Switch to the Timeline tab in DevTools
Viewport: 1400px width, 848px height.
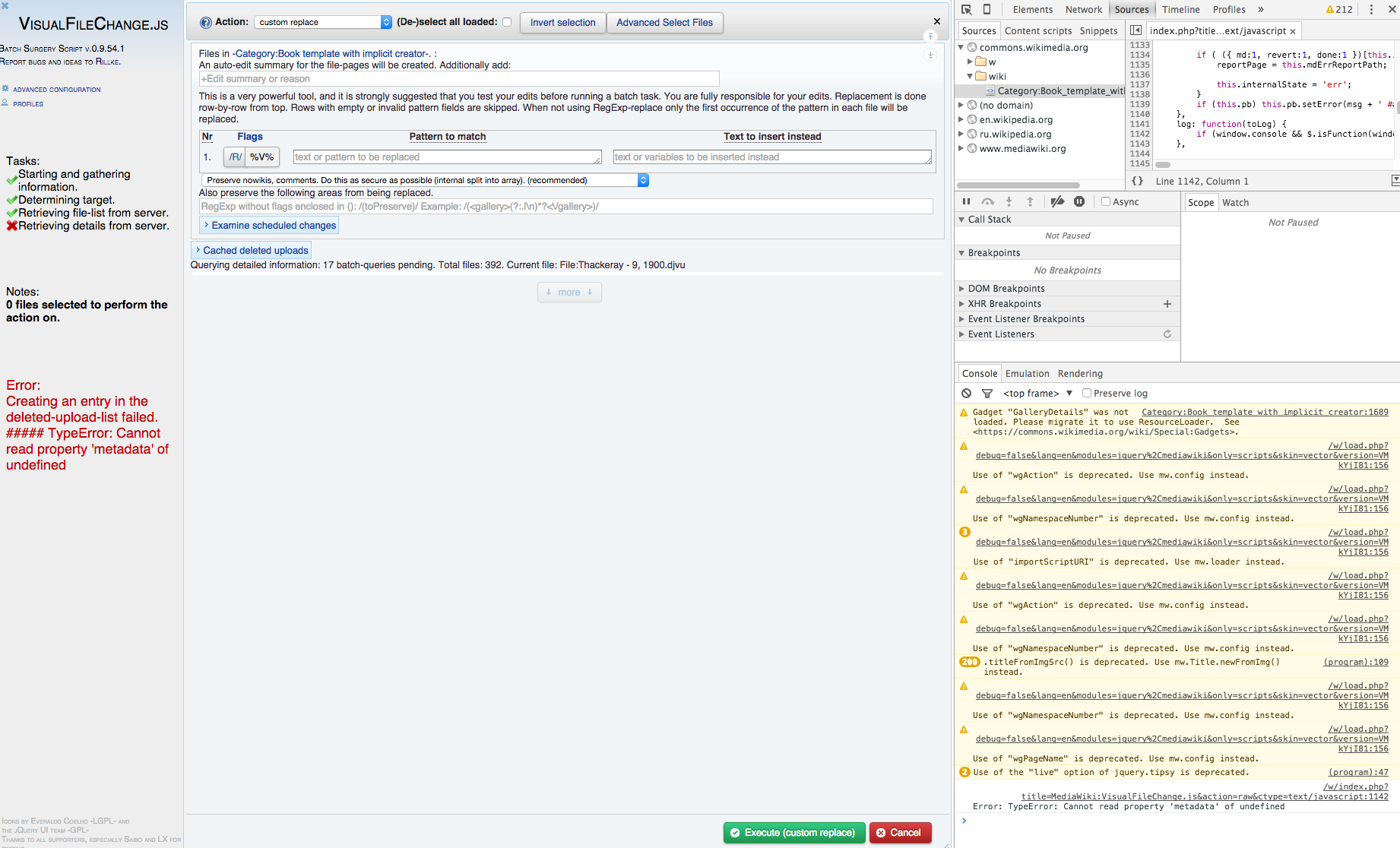(1180, 10)
